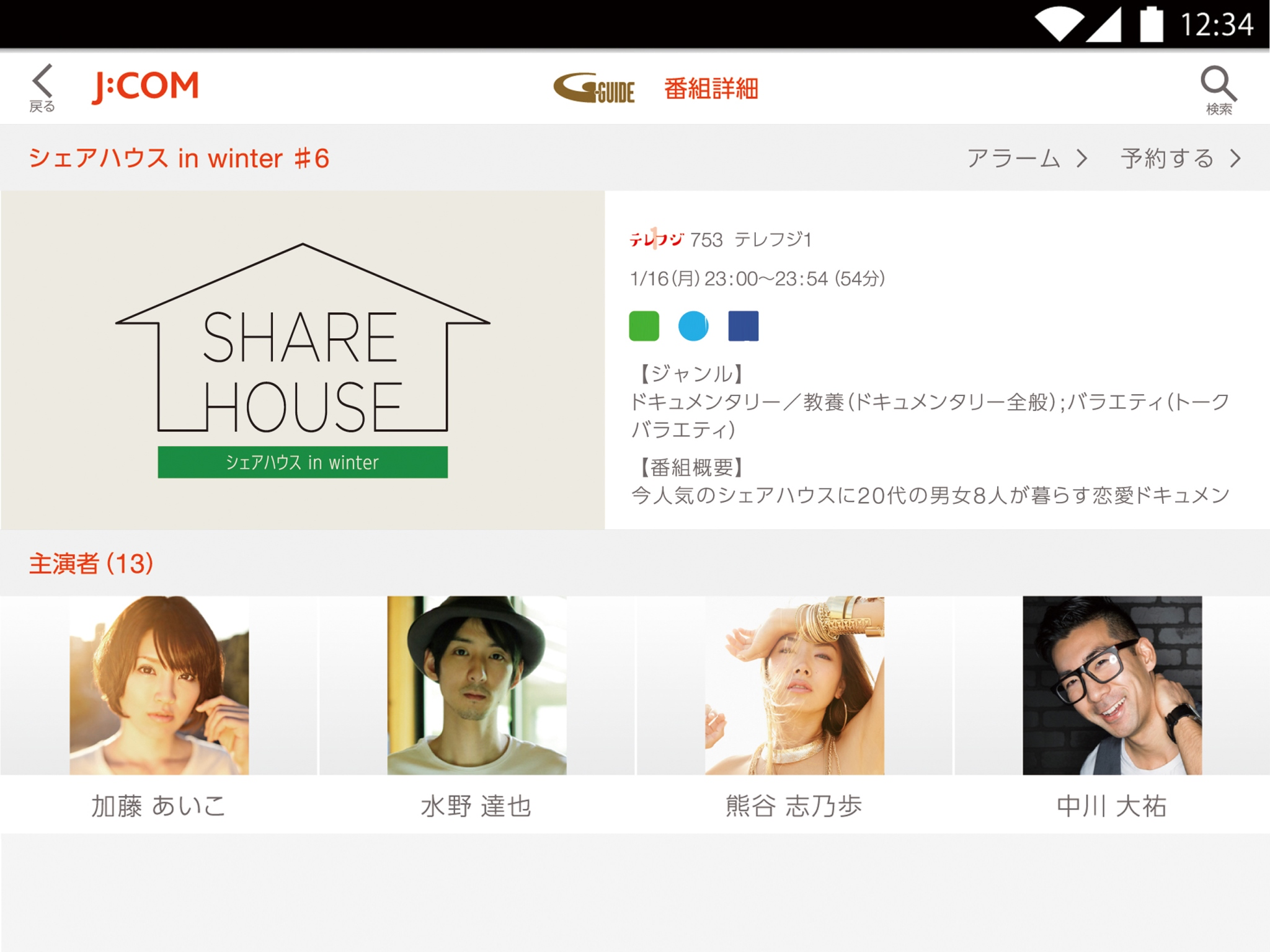Screen dimensions: 1270x952
Task: Open 水野 達也 cast photo
Action: [x=476, y=685]
